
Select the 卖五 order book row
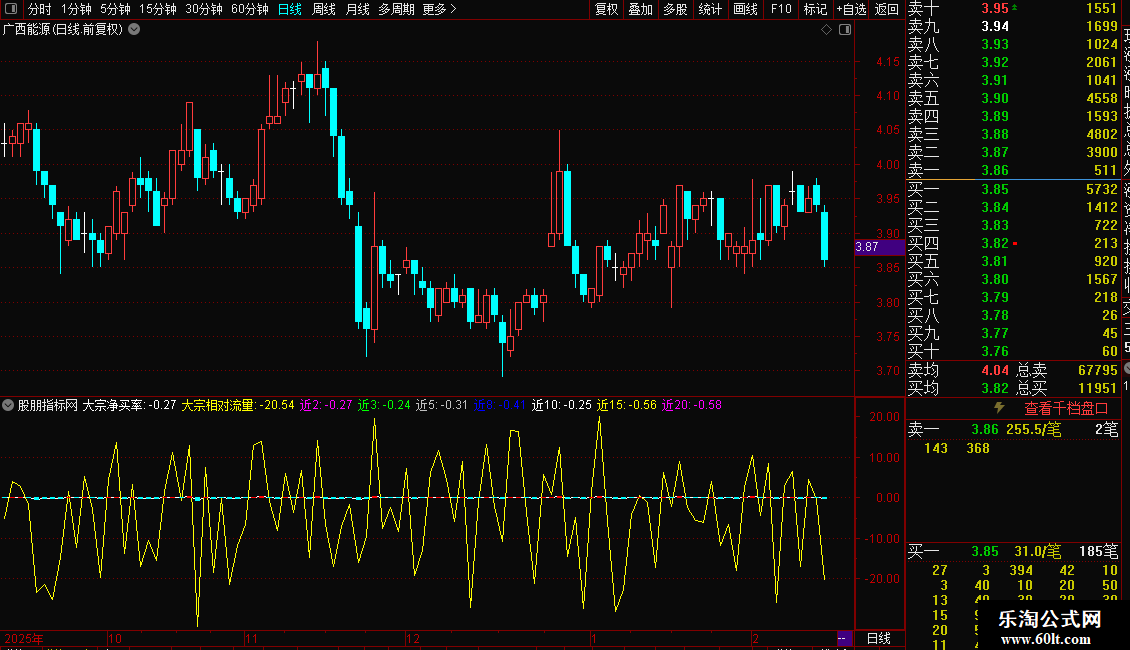click(1013, 98)
